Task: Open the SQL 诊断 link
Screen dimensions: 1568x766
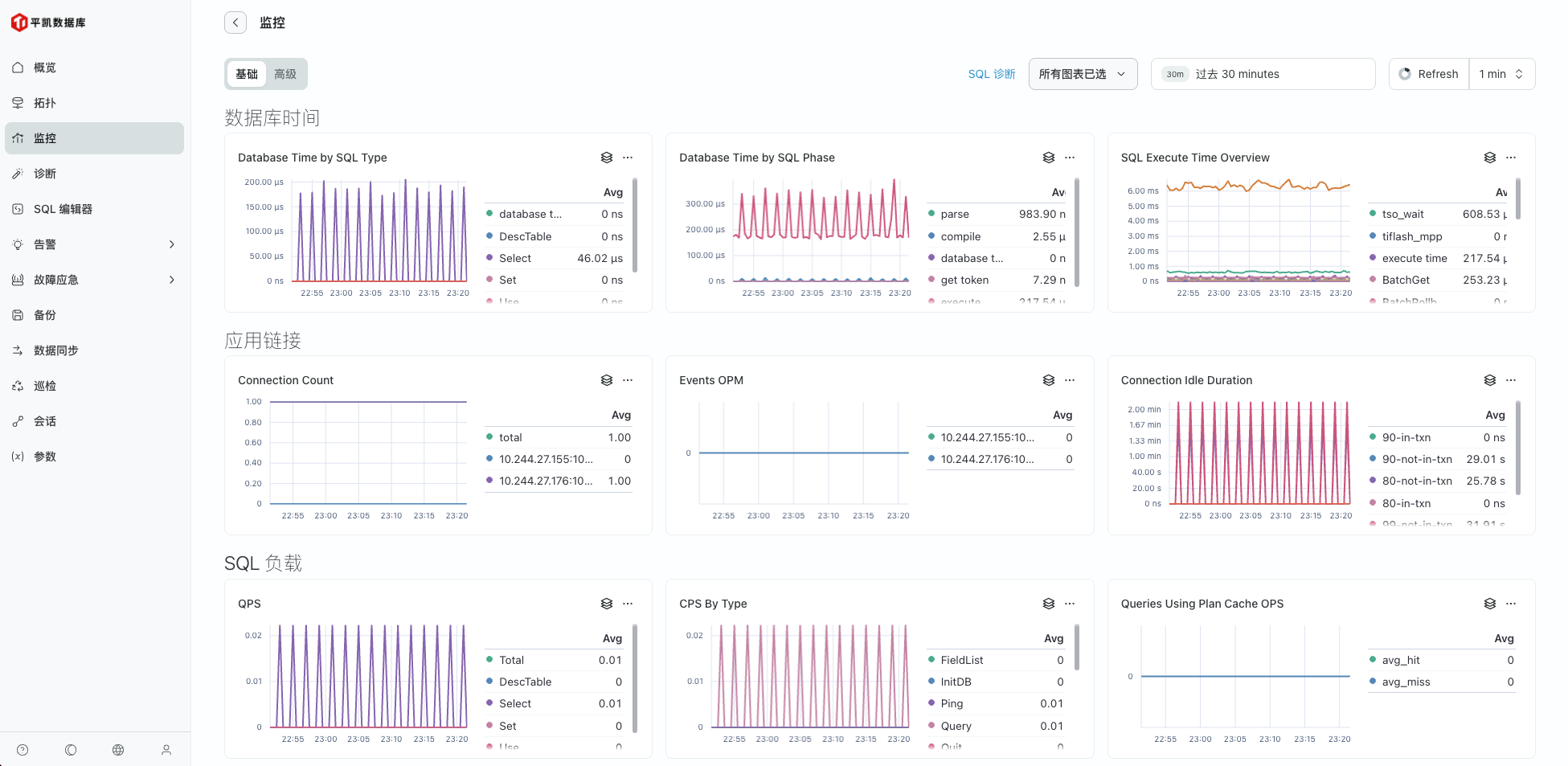Action: [x=991, y=74]
